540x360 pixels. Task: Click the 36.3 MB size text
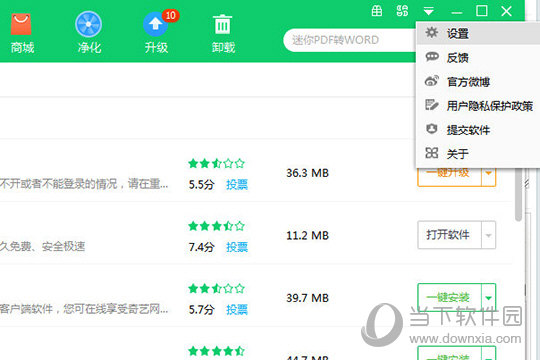click(308, 173)
